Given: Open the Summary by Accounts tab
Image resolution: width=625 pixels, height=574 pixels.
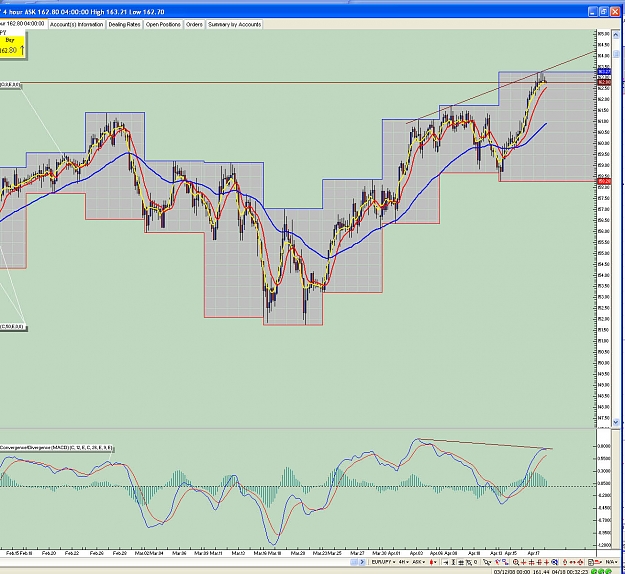Looking at the screenshot, I should (x=234, y=24).
